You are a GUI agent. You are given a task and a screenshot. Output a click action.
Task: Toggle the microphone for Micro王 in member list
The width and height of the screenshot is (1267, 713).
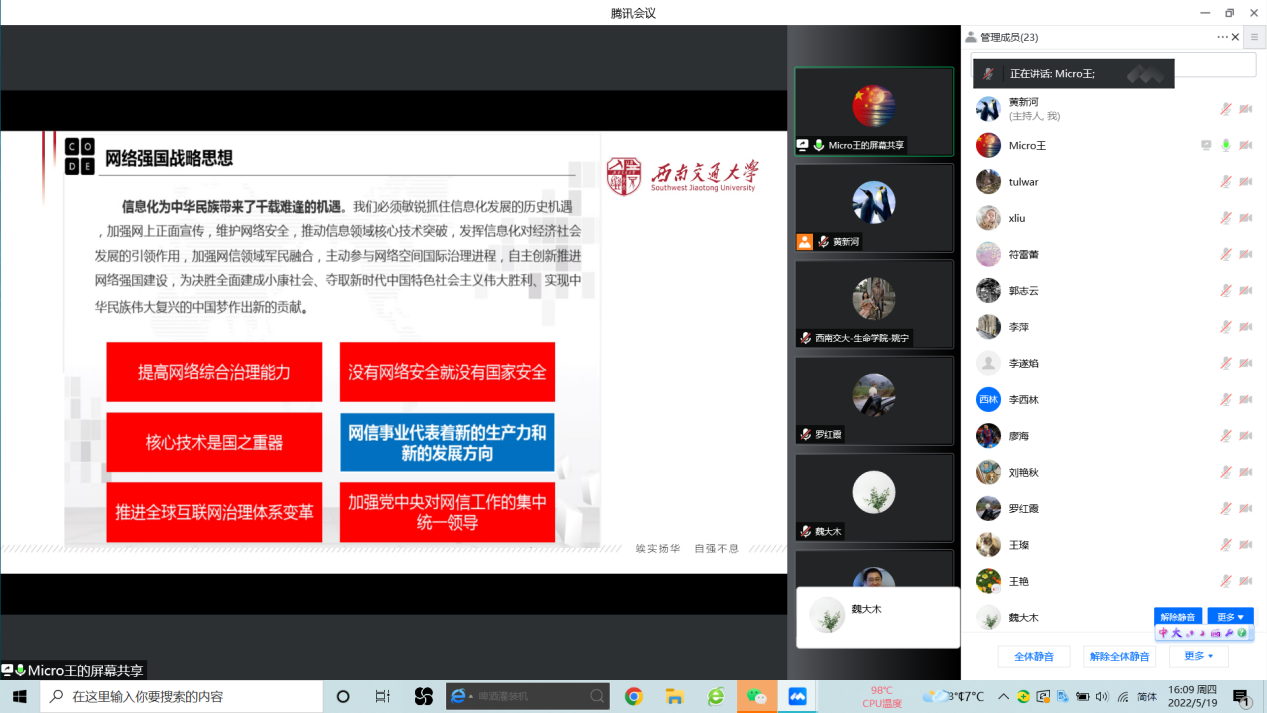pyautogui.click(x=1226, y=145)
